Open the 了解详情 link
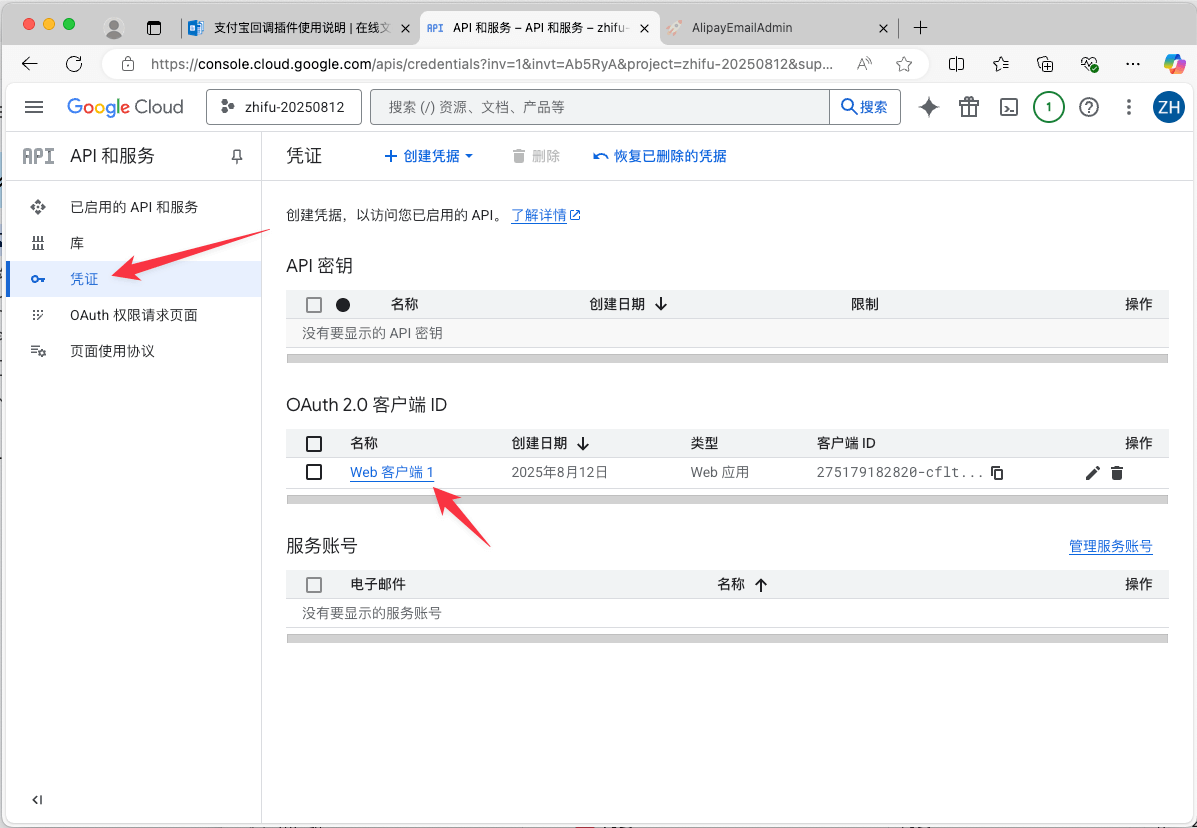Viewport: 1197px width, 828px height. click(x=546, y=216)
